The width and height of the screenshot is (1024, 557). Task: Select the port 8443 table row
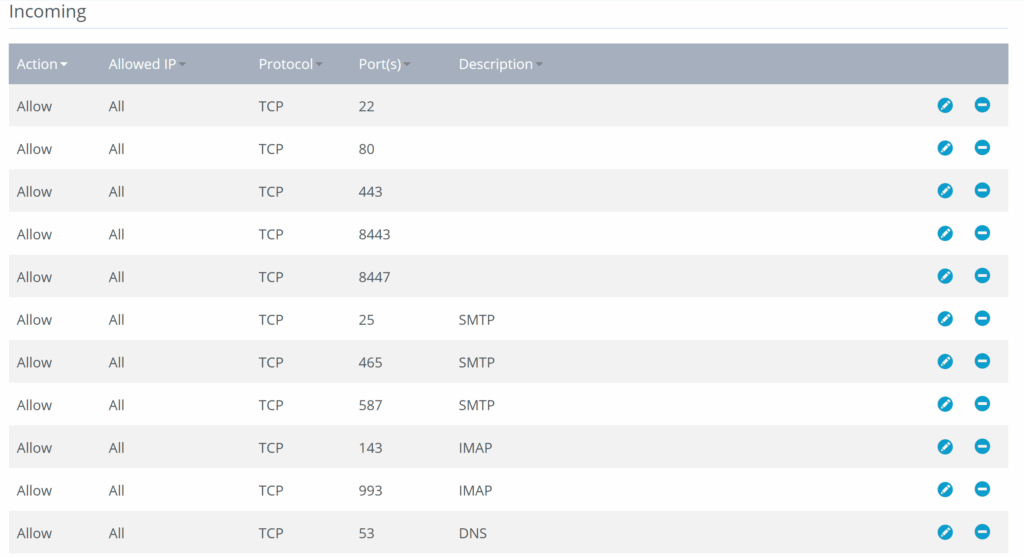(x=500, y=234)
